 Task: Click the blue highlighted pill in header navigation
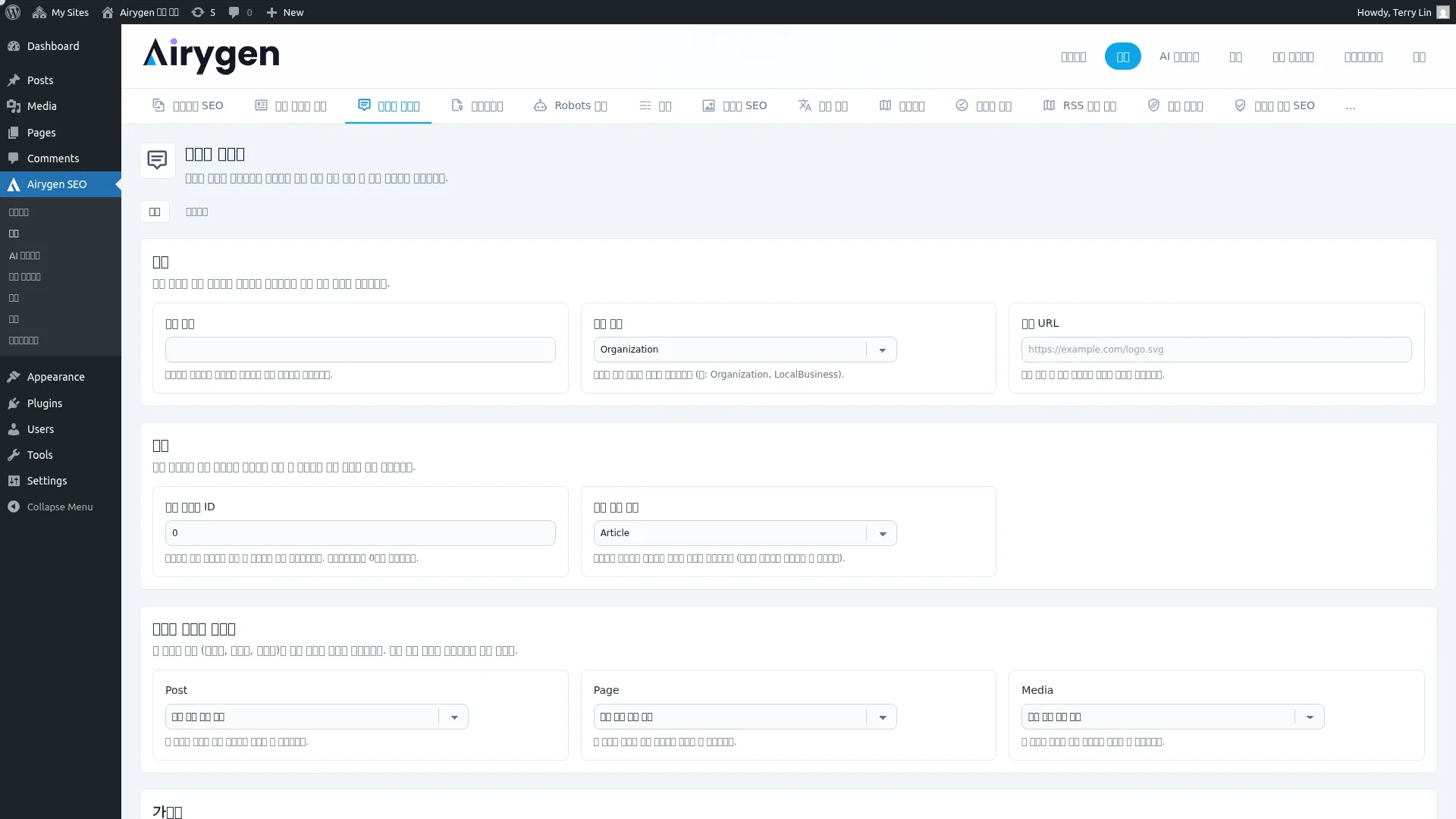tap(1122, 56)
